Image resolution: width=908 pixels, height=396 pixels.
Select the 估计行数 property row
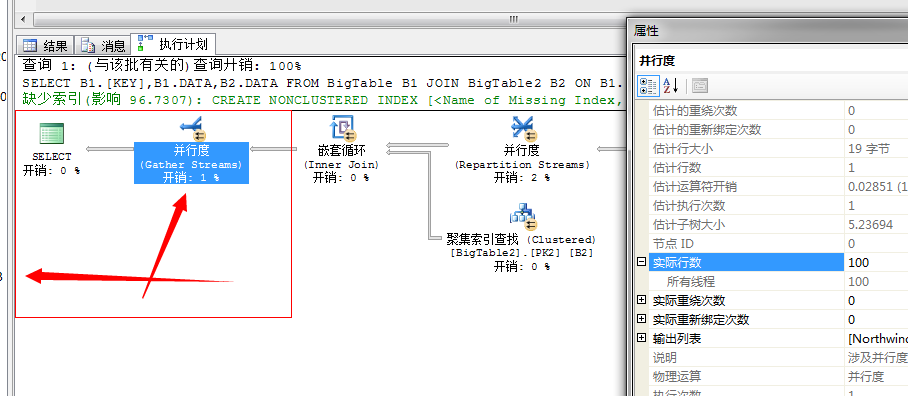coord(778,167)
